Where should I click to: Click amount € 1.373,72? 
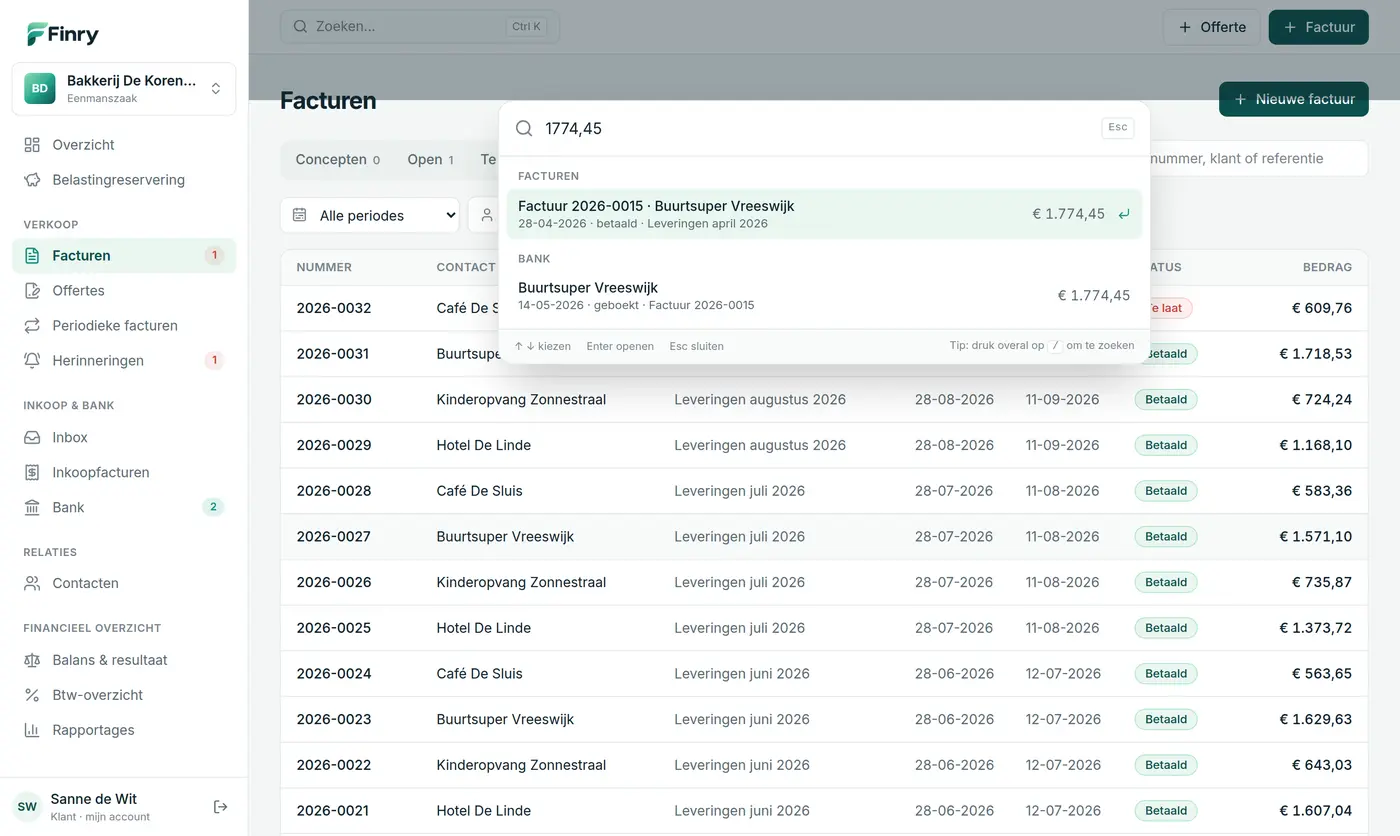coord(1316,628)
